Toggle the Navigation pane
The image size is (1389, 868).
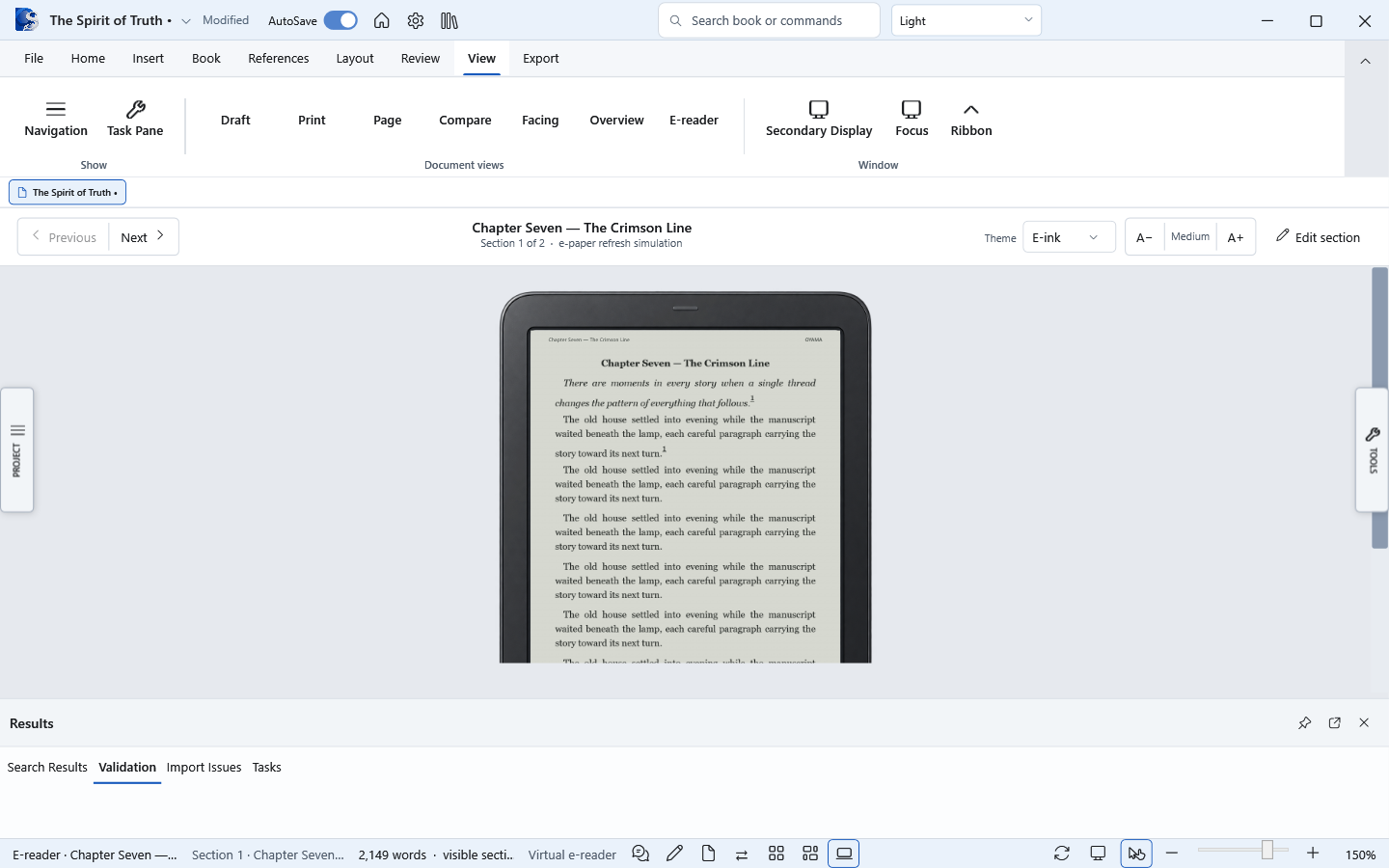pos(56,120)
